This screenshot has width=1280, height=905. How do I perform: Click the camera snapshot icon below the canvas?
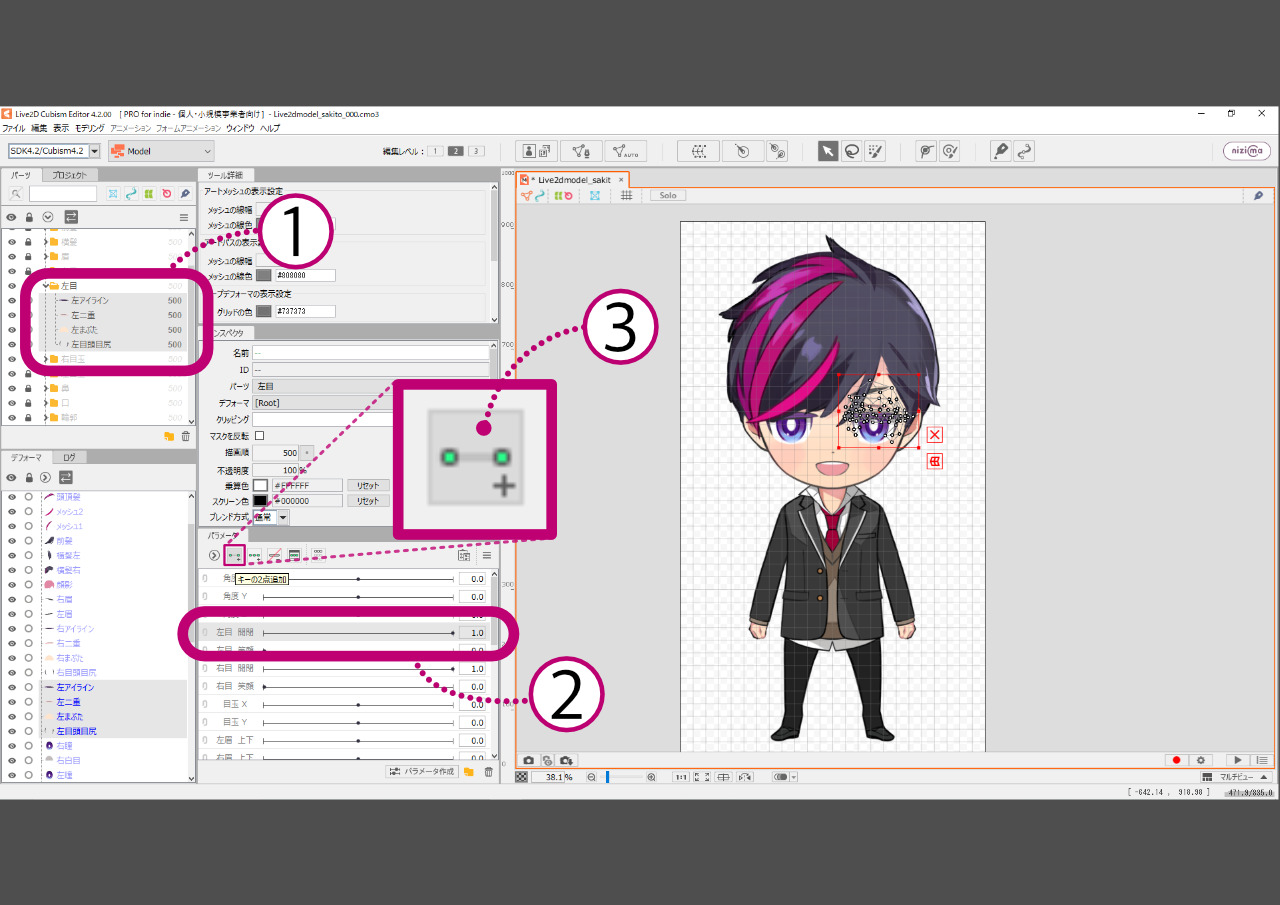[529, 760]
